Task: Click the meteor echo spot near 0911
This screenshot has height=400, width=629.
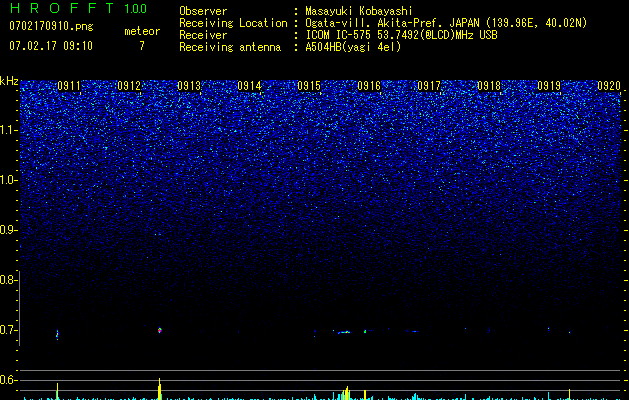Action: (x=57, y=335)
